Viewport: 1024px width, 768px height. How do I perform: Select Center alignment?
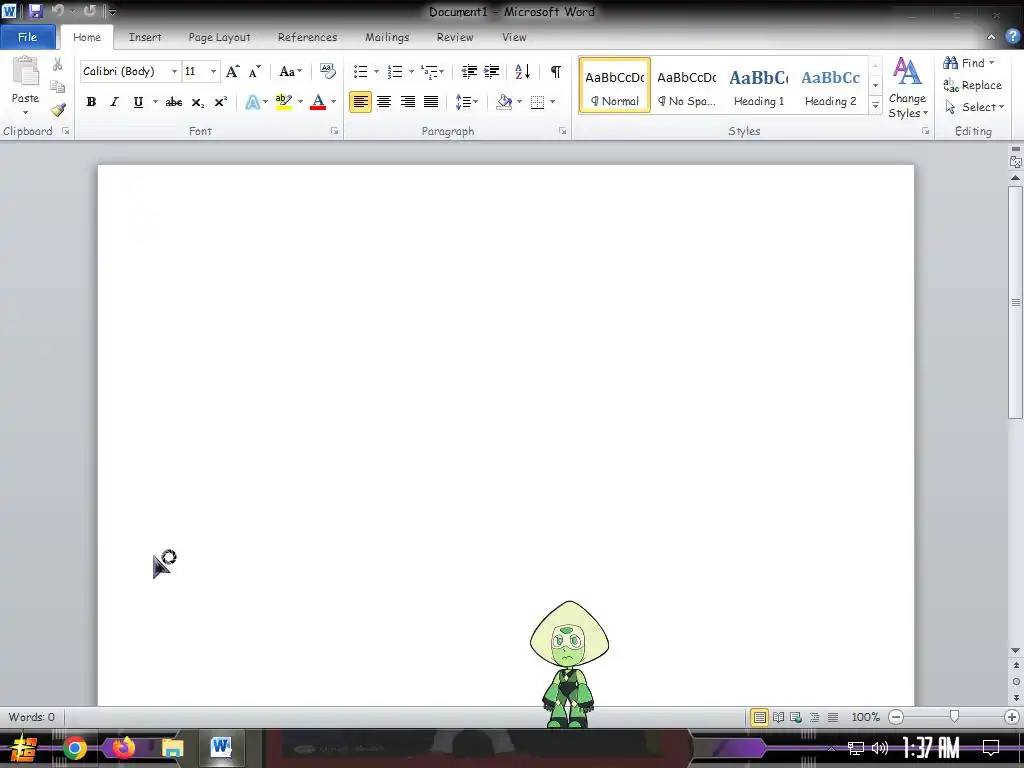pos(384,102)
